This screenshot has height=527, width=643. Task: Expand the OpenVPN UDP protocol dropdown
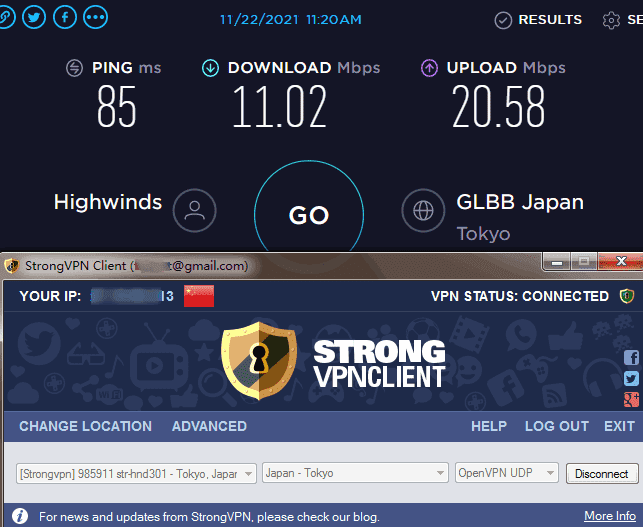pos(506,473)
